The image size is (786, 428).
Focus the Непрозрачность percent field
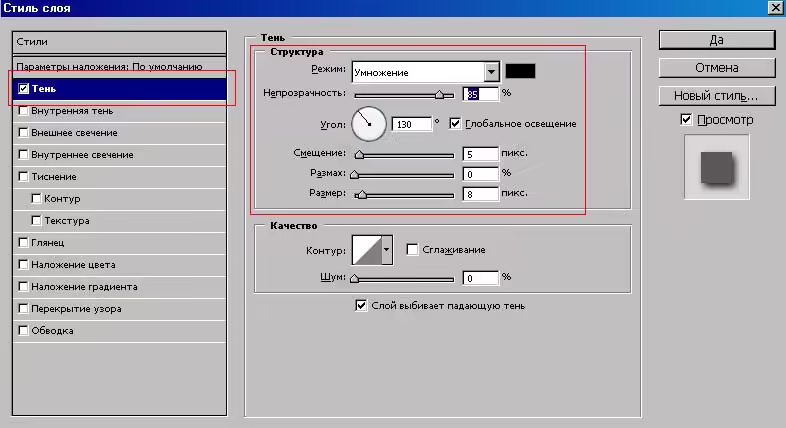tap(481, 94)
